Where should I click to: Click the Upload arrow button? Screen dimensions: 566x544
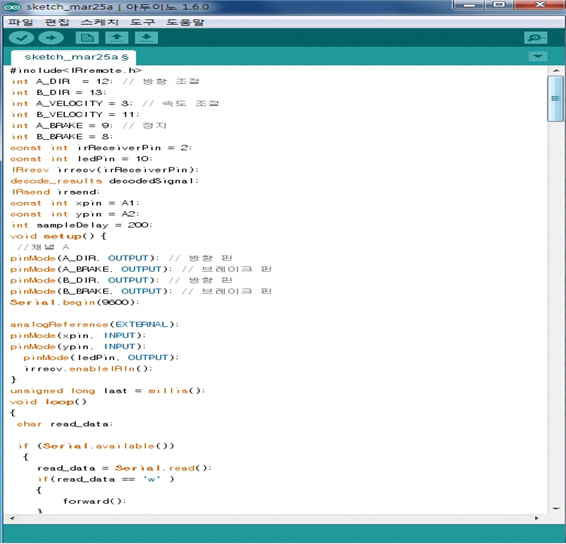point(51,38)
